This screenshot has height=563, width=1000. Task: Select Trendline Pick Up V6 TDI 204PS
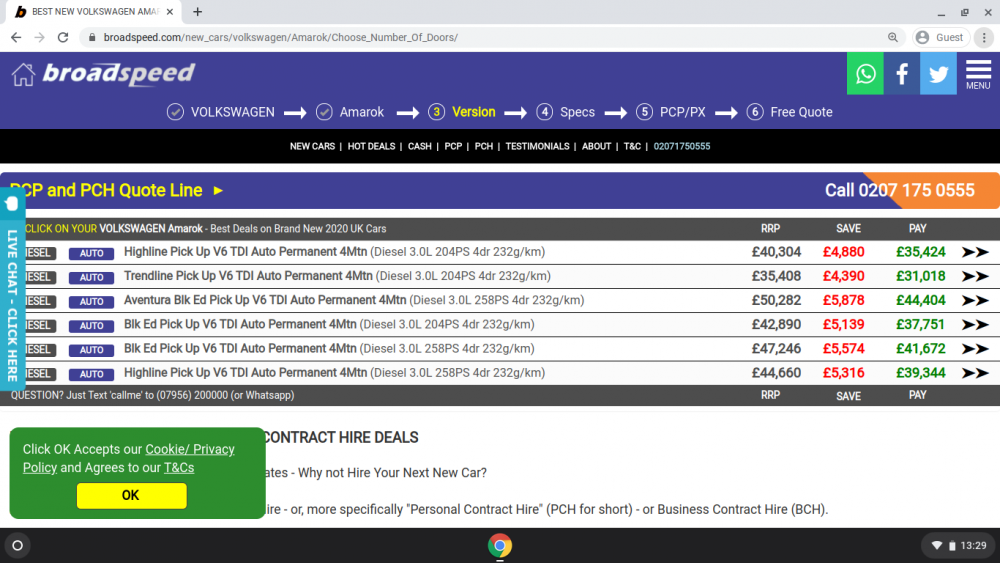[337, 277]
